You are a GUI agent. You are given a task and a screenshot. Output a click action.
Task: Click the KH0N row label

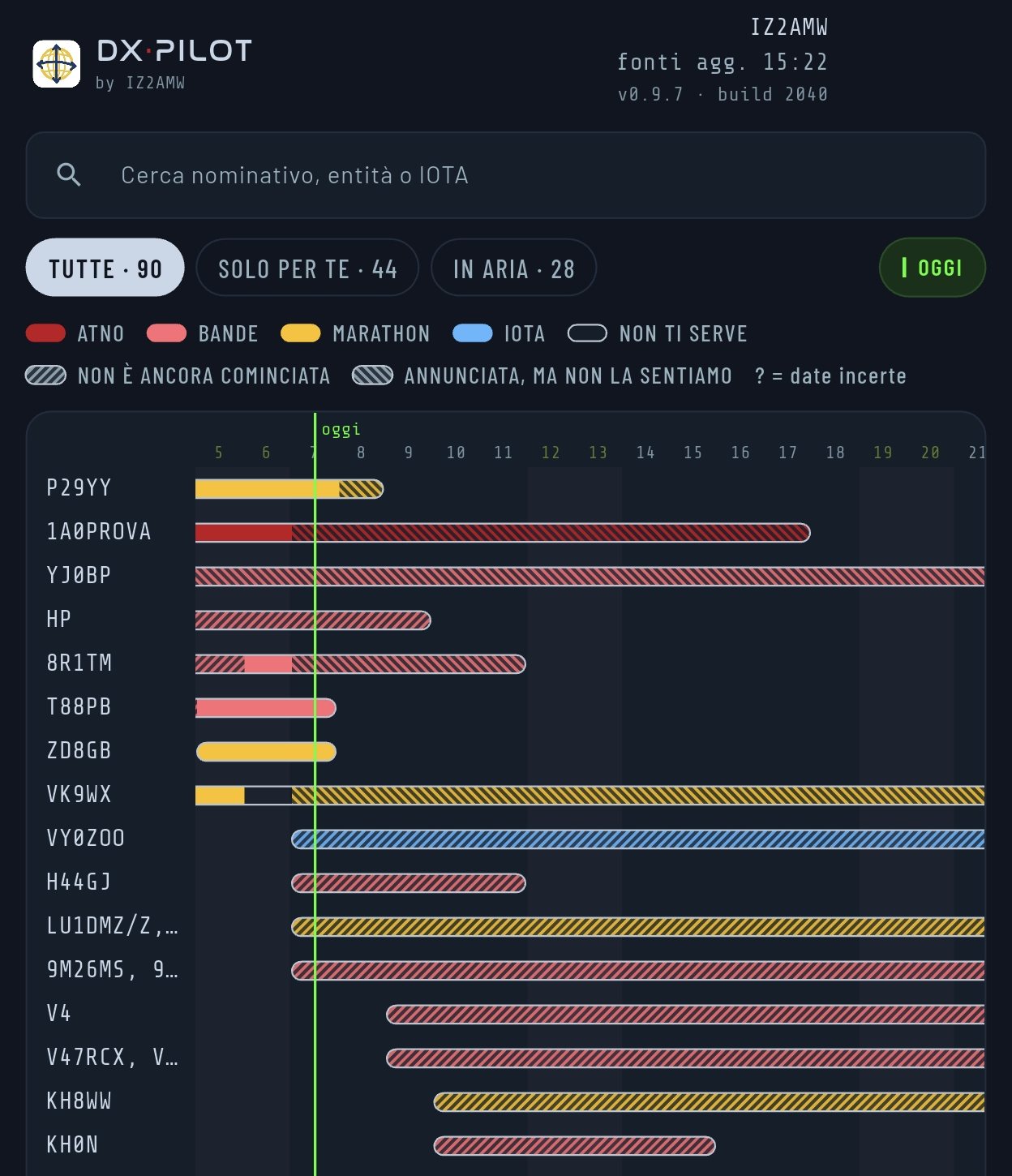pos(72,1145)
